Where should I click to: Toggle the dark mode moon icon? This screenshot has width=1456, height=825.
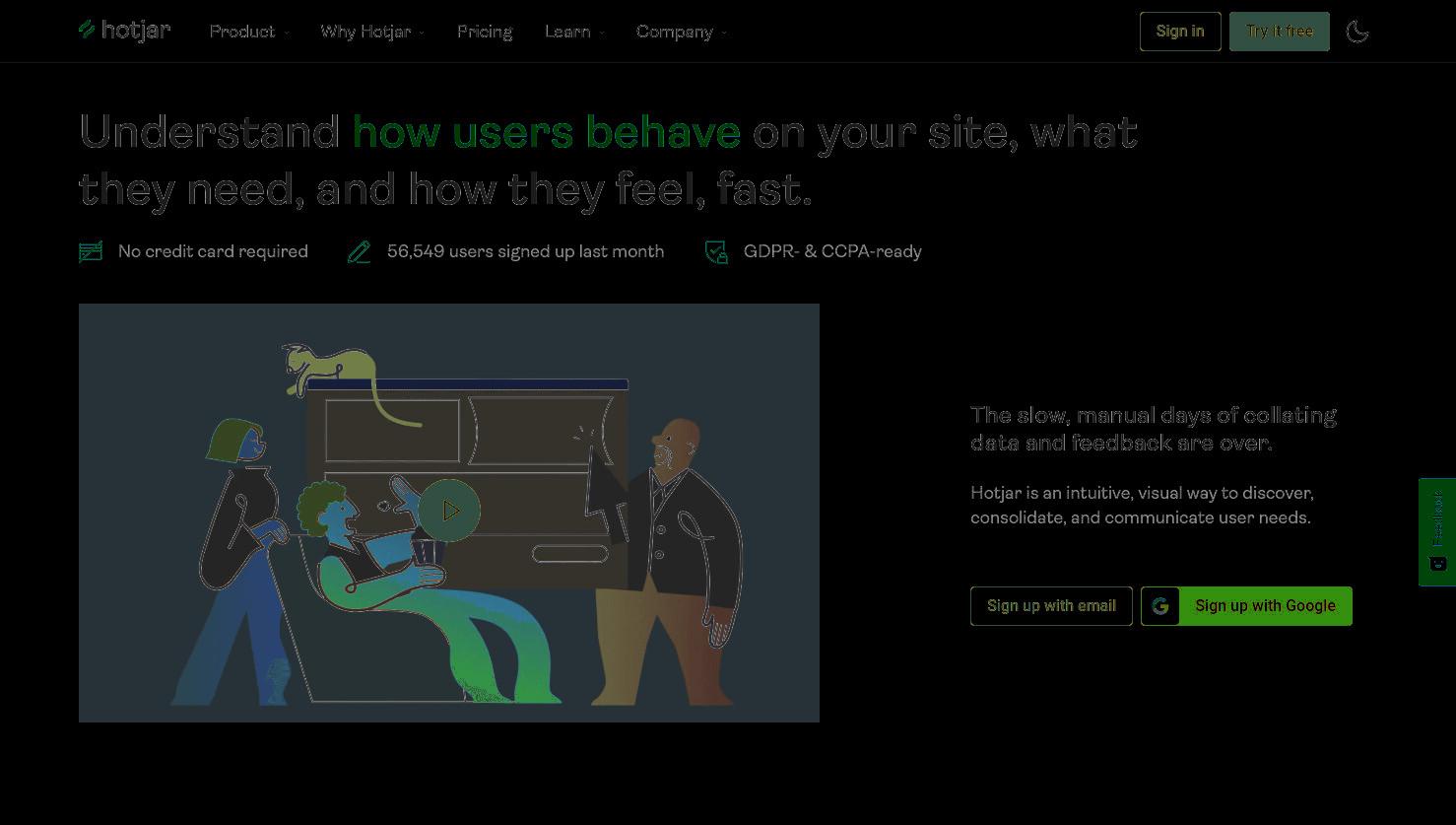coord(1357,32)
